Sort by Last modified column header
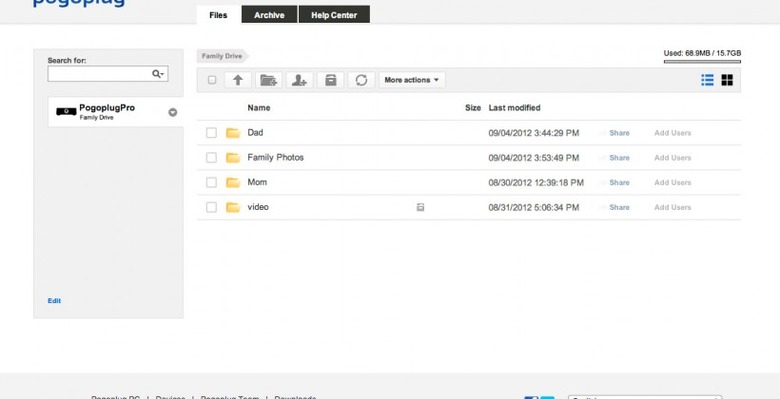The height and width of the screenshot is (399, 780). click(514, 107)
